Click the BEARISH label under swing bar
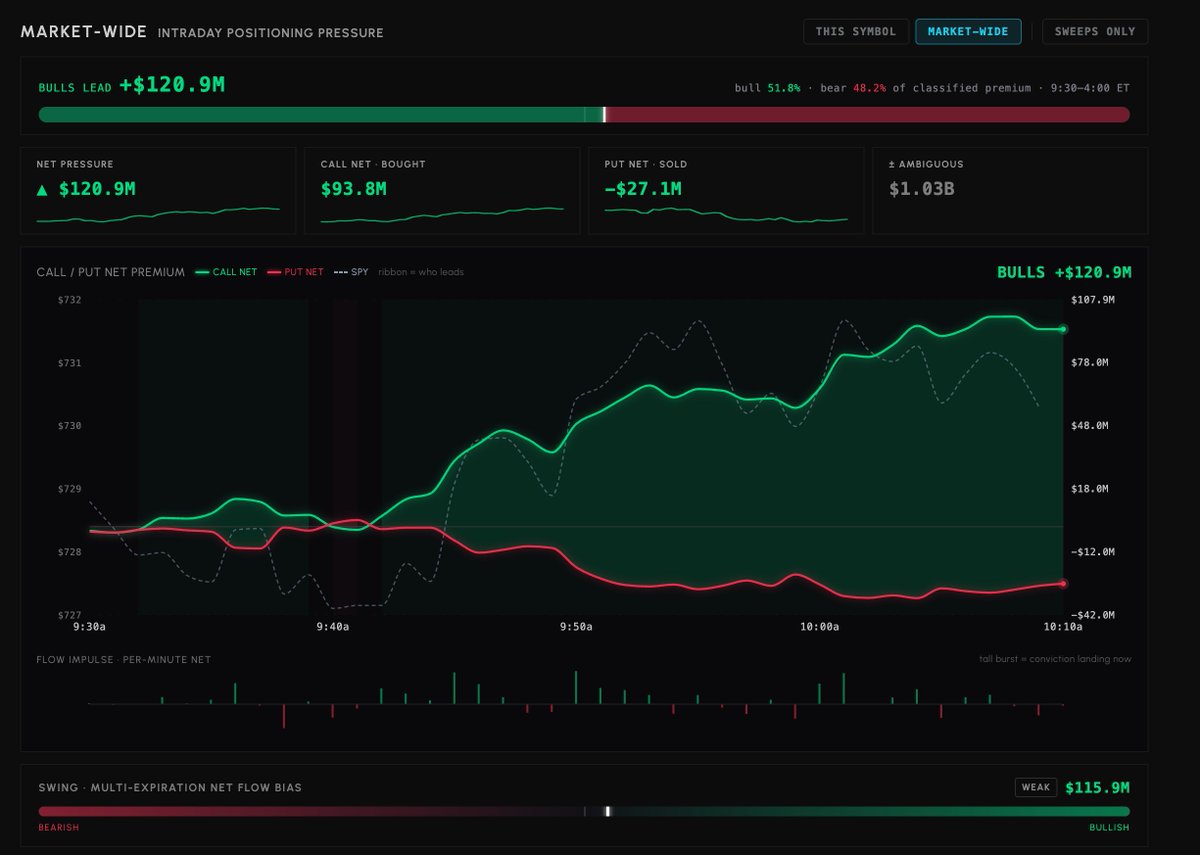The height and width of the screenshot is (855, 1200). coord(58,828)
